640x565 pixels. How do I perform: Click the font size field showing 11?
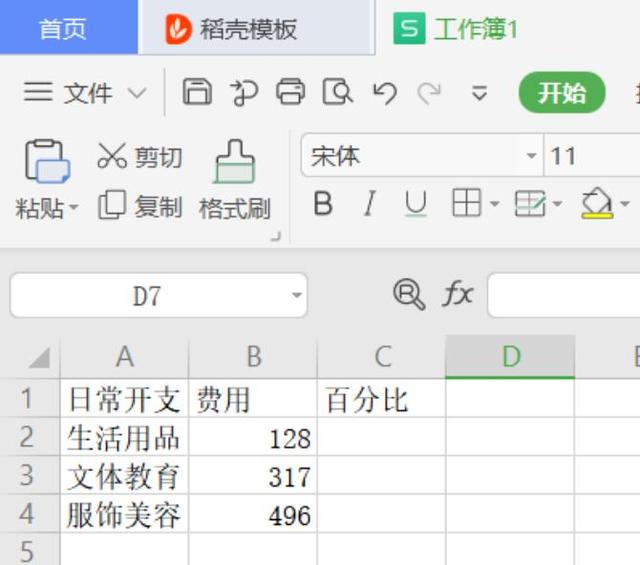click(592, 156)
